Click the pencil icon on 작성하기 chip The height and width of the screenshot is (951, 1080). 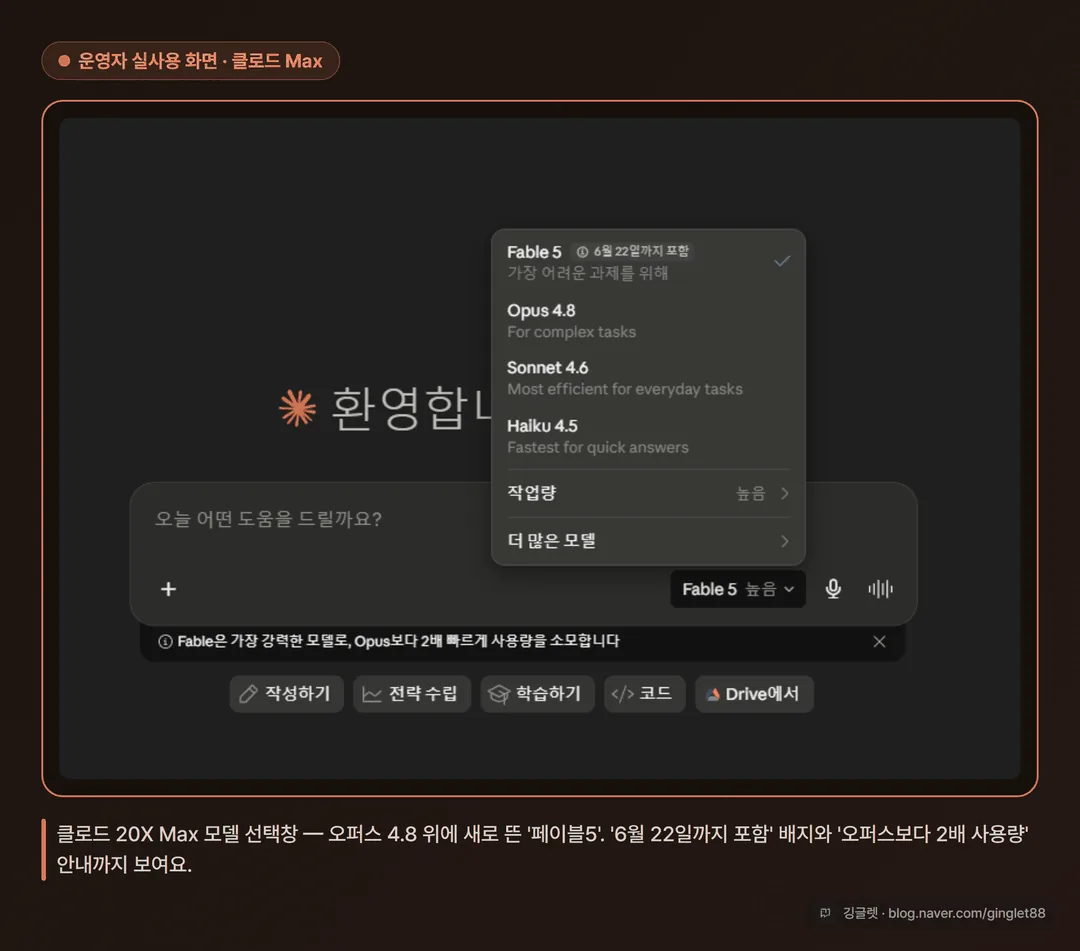(248, 693)
